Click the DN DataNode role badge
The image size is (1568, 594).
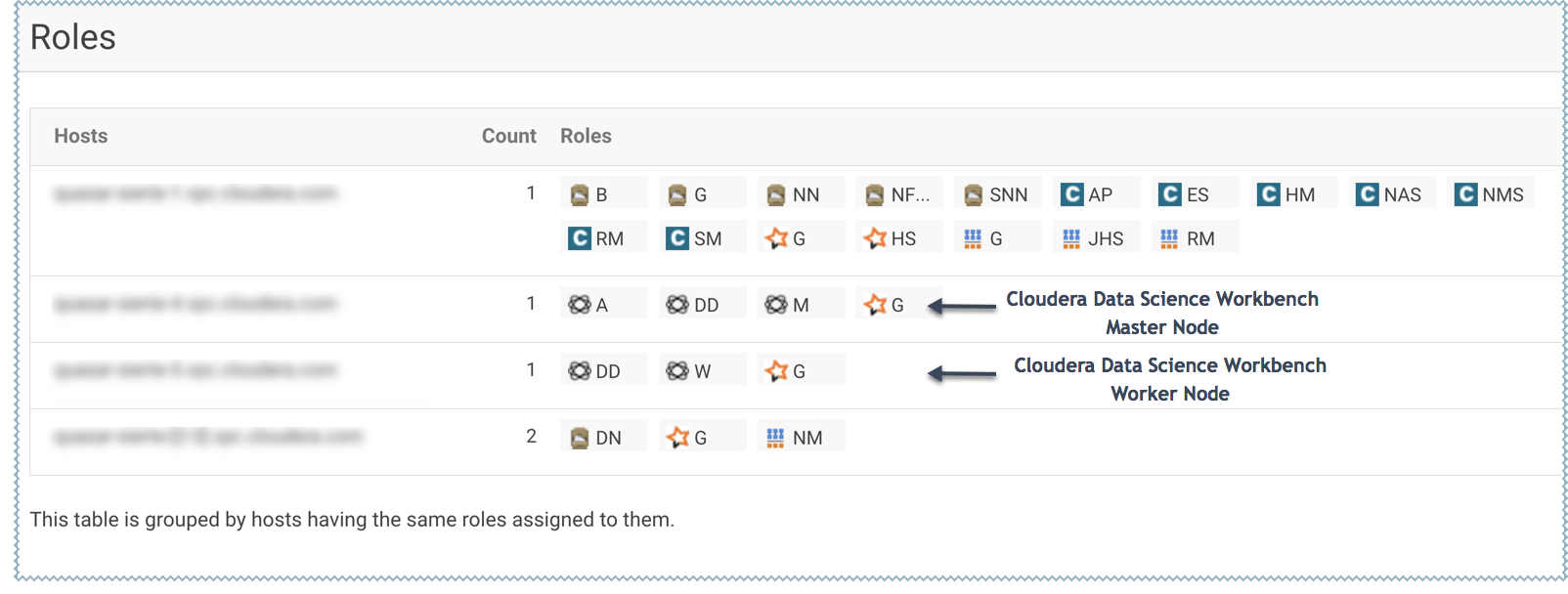(597, 438)
